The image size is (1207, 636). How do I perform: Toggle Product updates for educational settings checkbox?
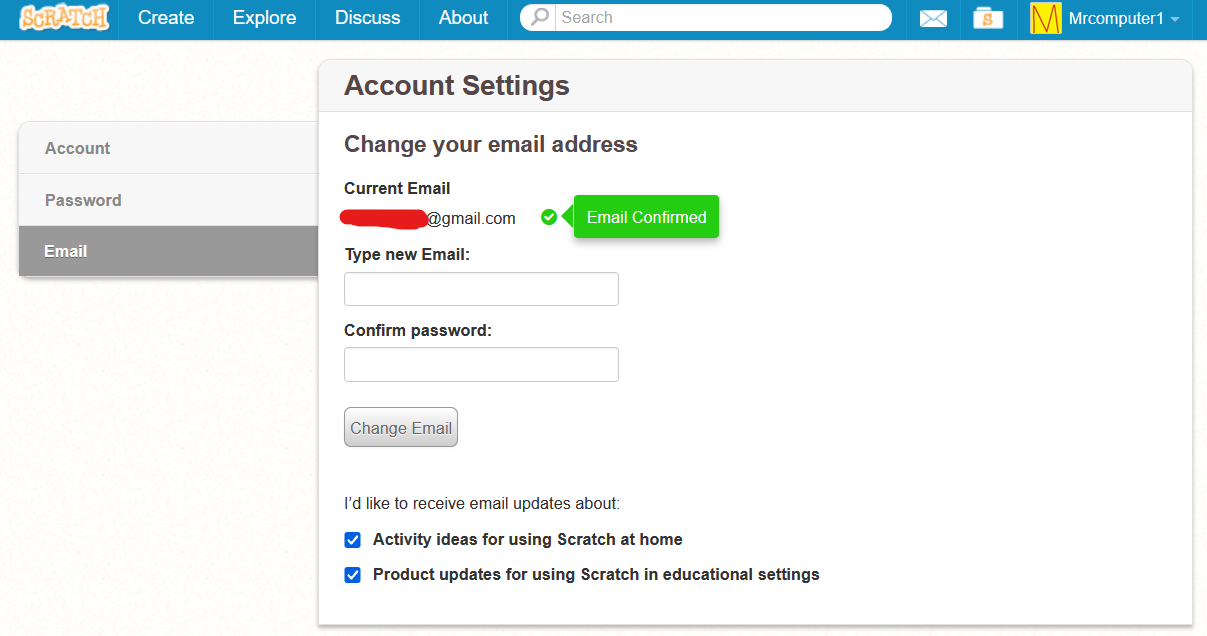353,575
